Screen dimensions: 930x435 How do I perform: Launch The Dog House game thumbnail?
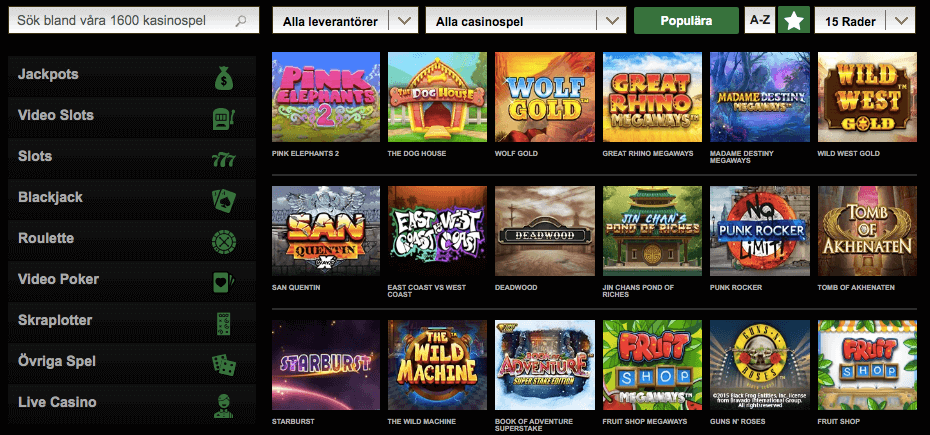point(437,97)
